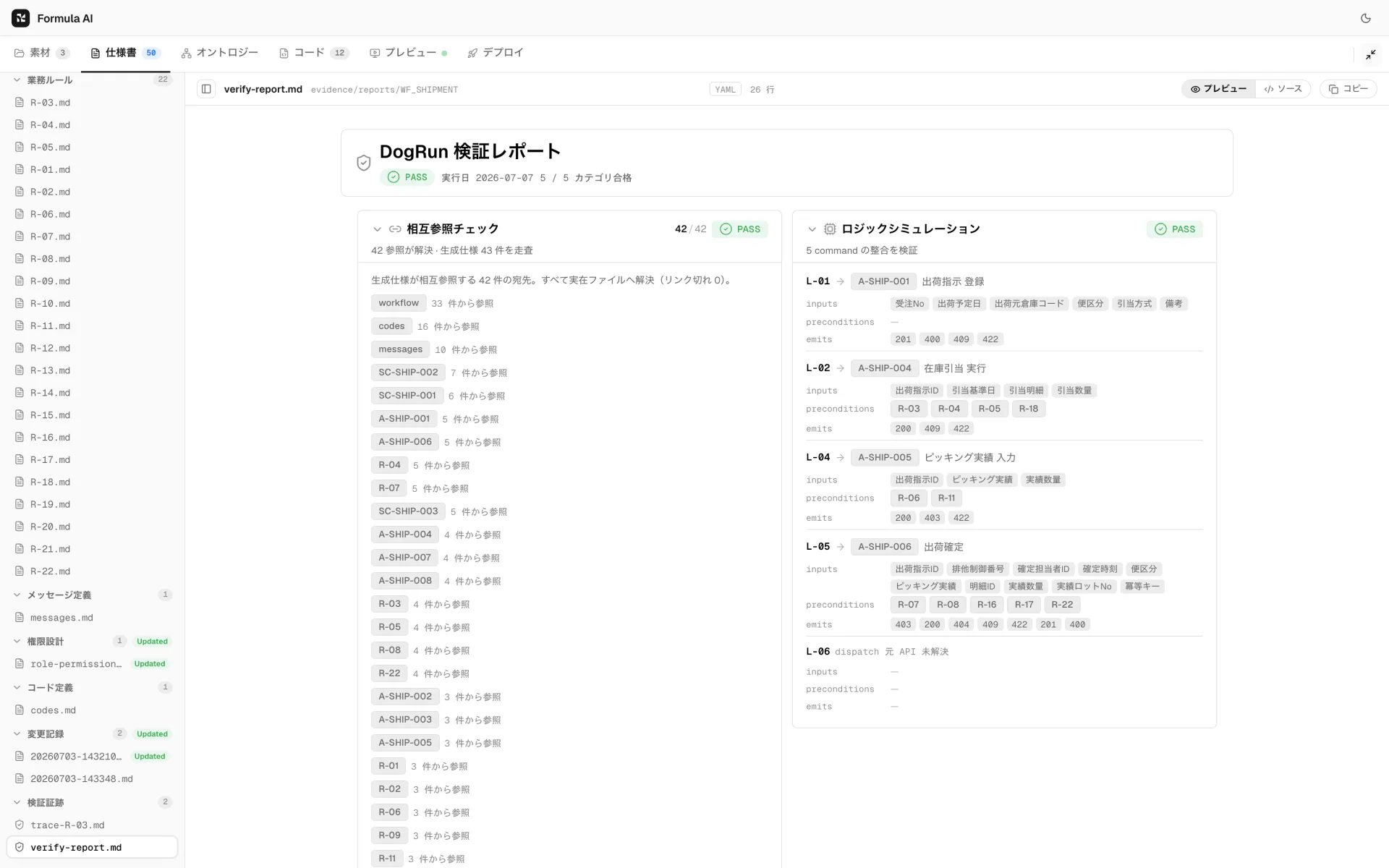1389x868 pixels.
Task: Click the arrow icon next to L-05
Action: pos(841,547)
